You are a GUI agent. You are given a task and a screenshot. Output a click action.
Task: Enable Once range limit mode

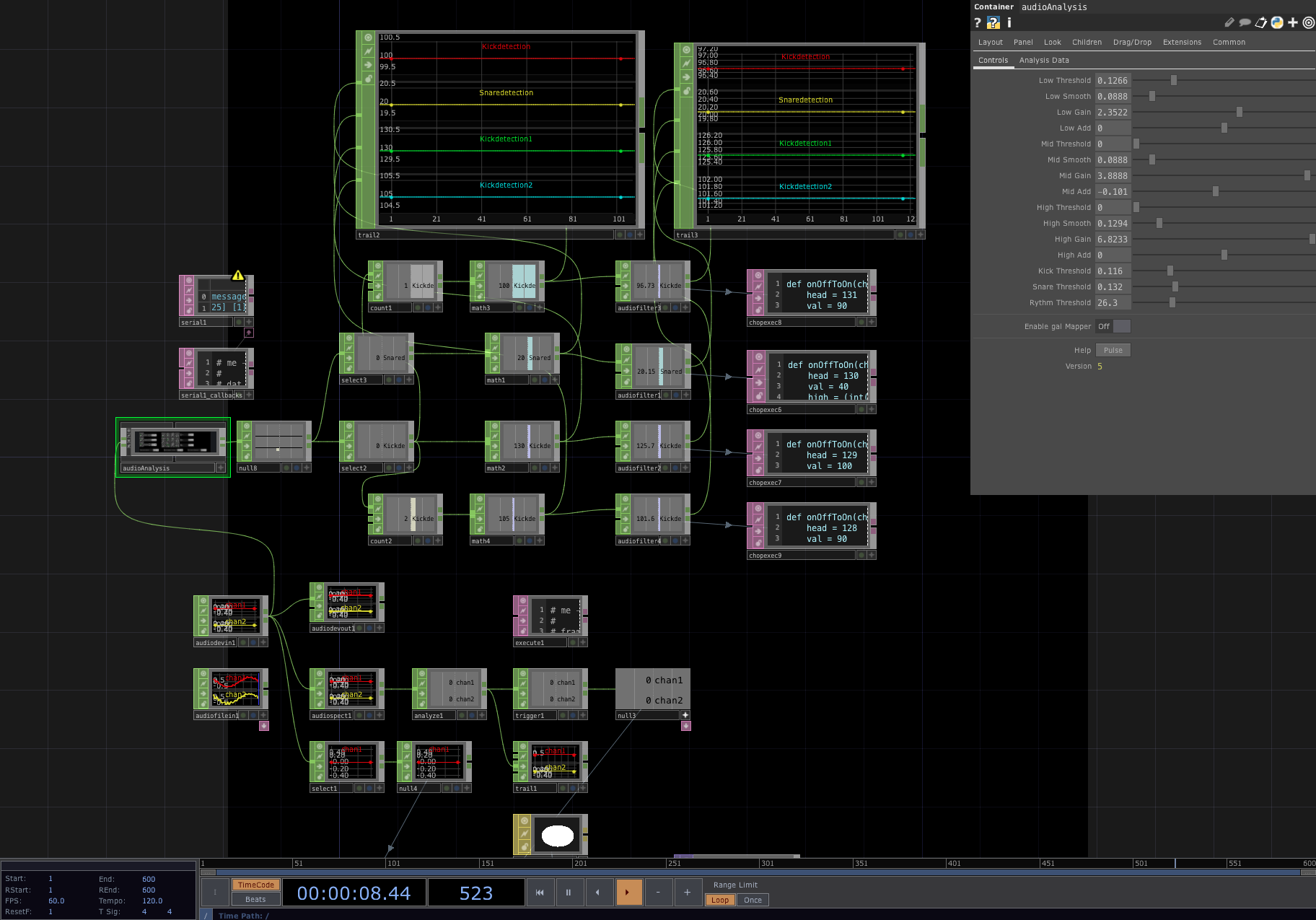[753, 900]
